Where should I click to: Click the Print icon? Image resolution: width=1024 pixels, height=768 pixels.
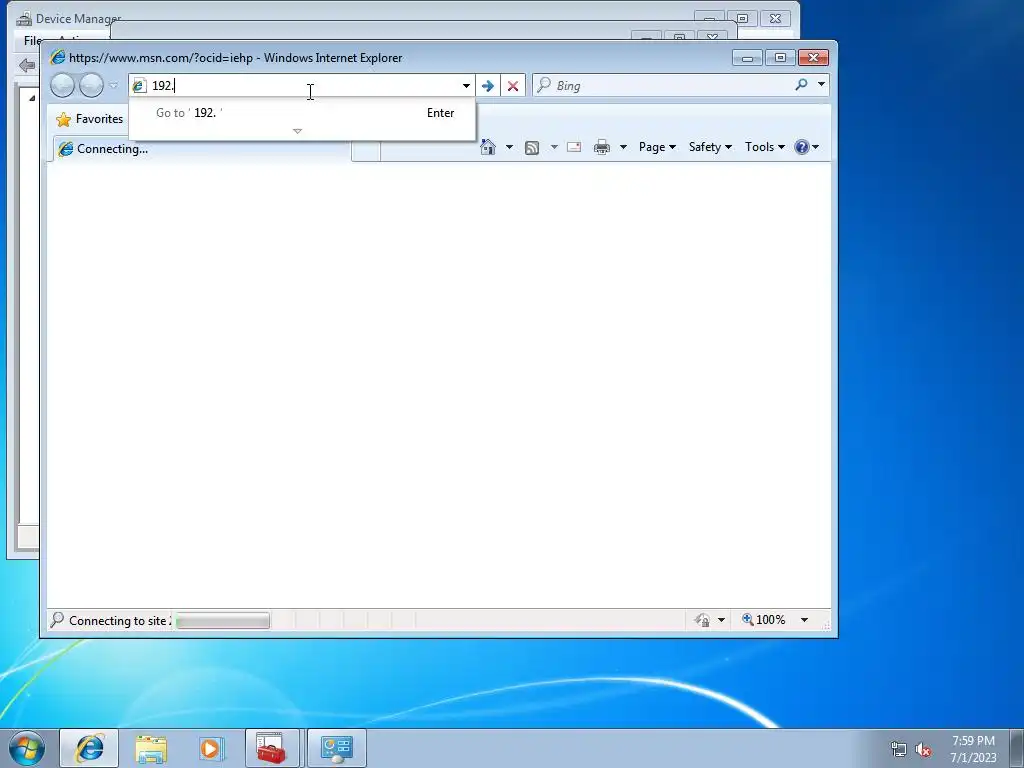click(x=601, y=147)
